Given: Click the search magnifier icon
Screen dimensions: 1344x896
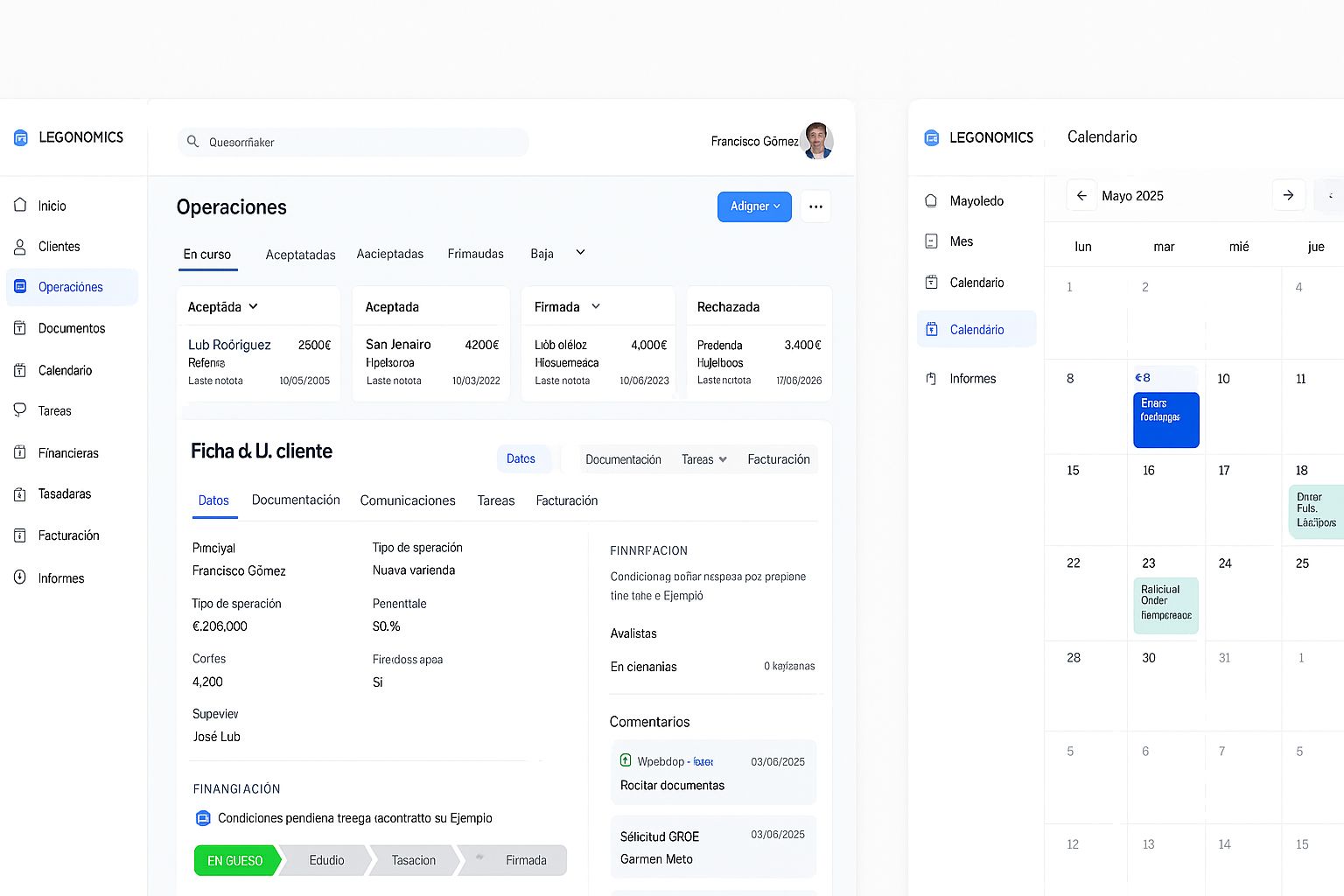Looking at the screenshot, I should pyautogui.click(x=193, y=142).
